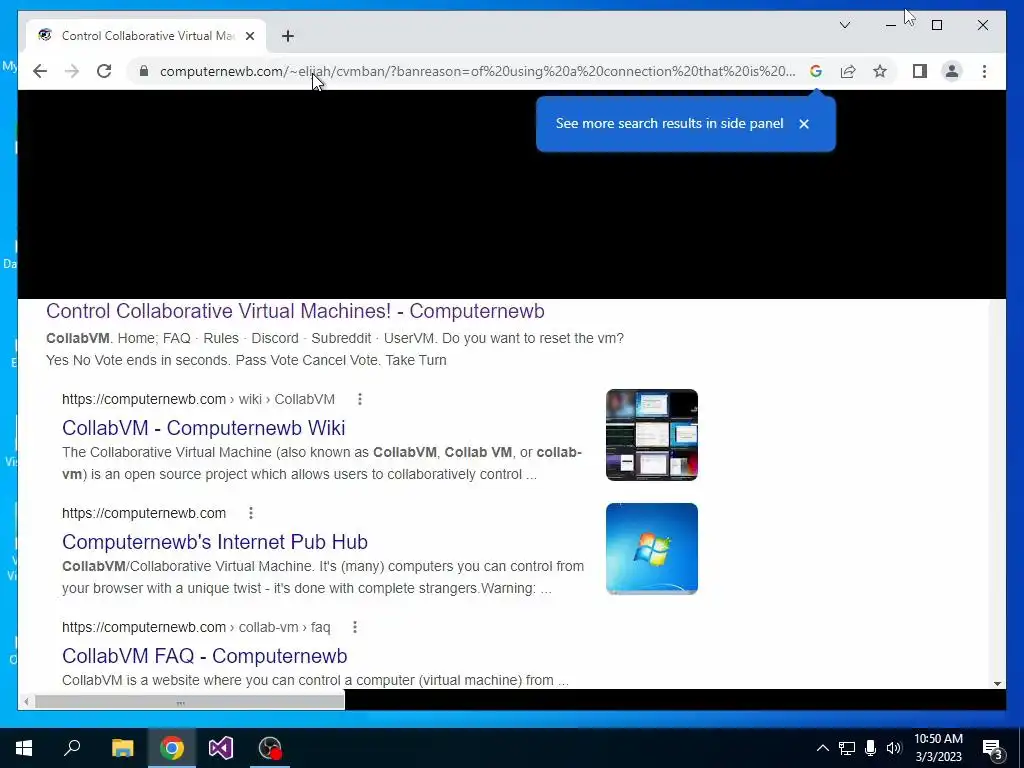Click the 'https://computernewb.com › wiki › CollabVM' breadcrumb
1024x768 pixels.
point(199,399)
